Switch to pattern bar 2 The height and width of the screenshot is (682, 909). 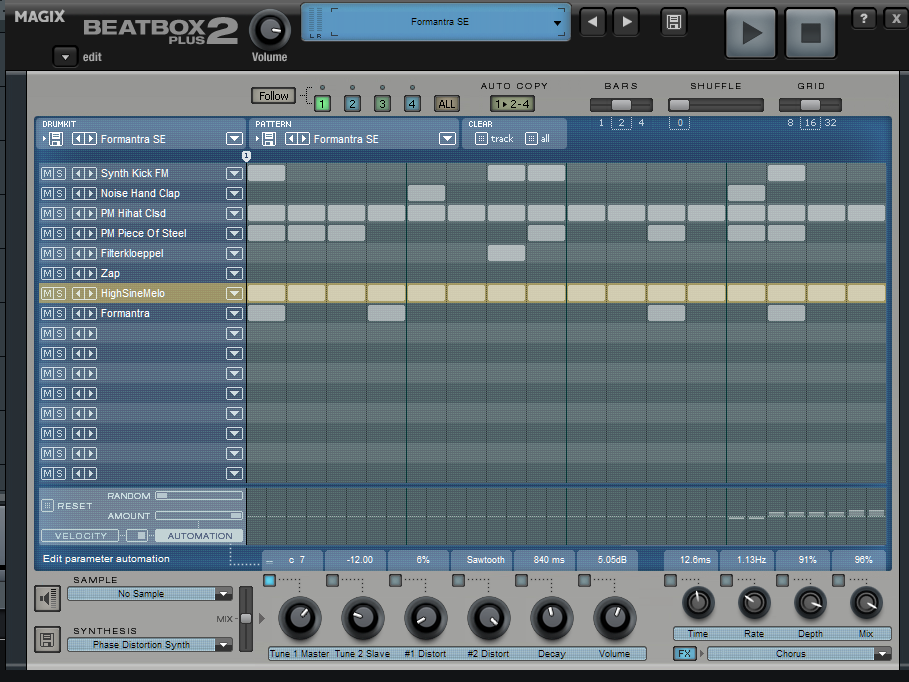pyautogui.click(x=352, y=104)
